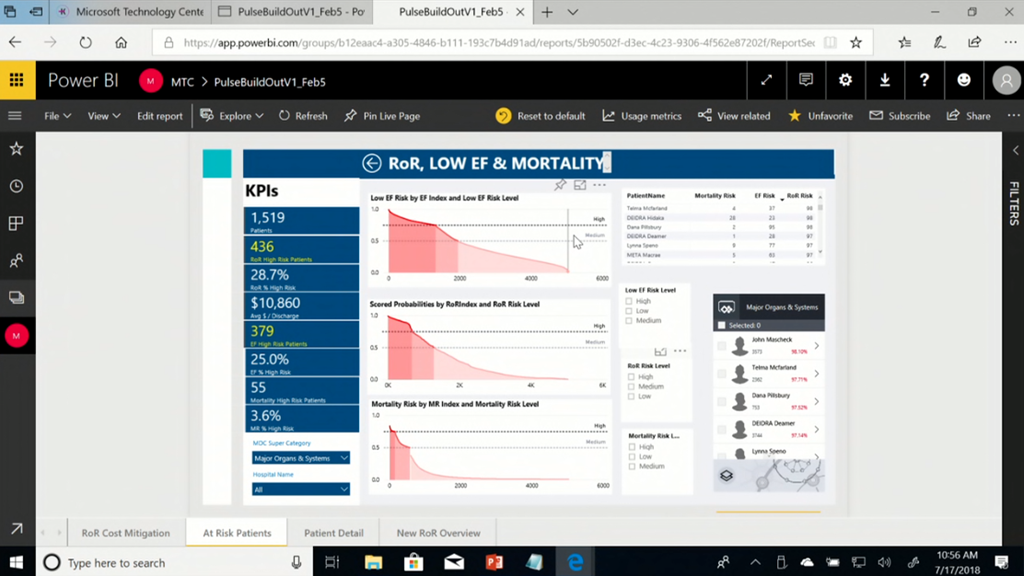Open Power BI settings gear
1024x576 pixels.
click(x=845, y=80)
